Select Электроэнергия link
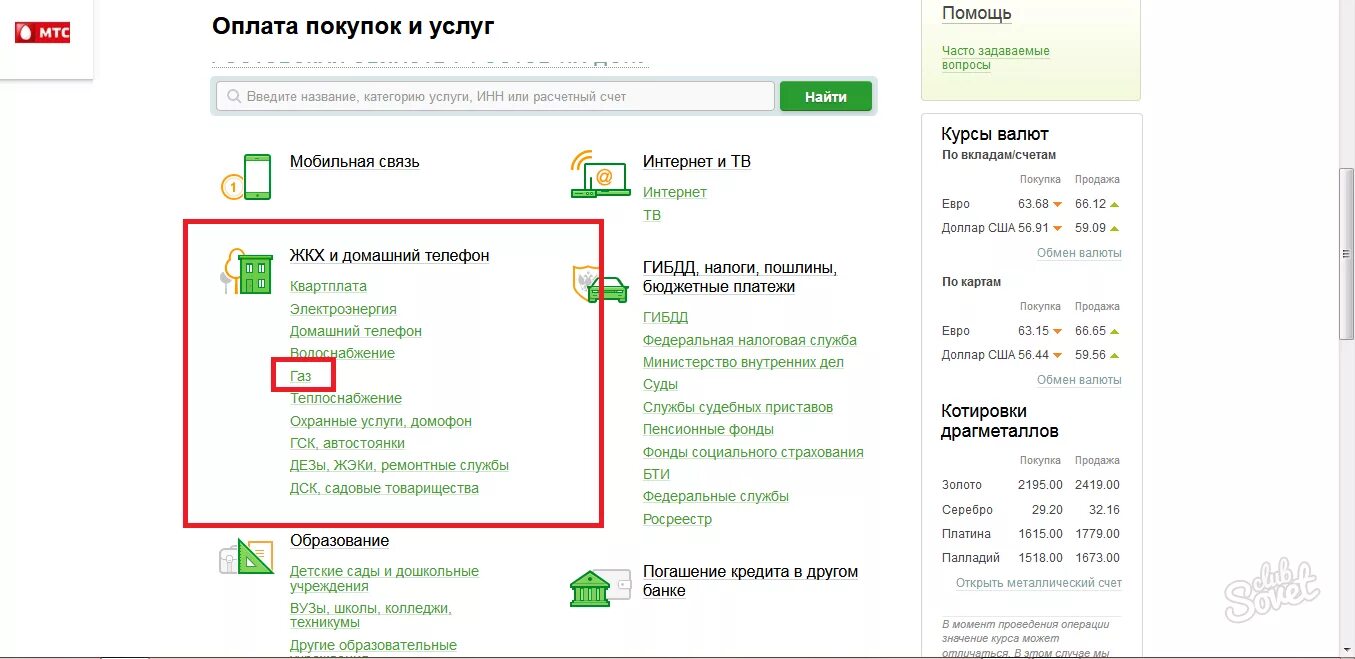This screenshot has height=659, width=1355. 343,309
